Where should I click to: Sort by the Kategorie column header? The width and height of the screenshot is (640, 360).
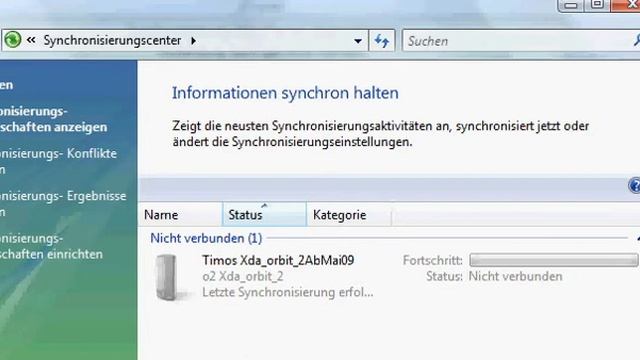coord(349,215)
